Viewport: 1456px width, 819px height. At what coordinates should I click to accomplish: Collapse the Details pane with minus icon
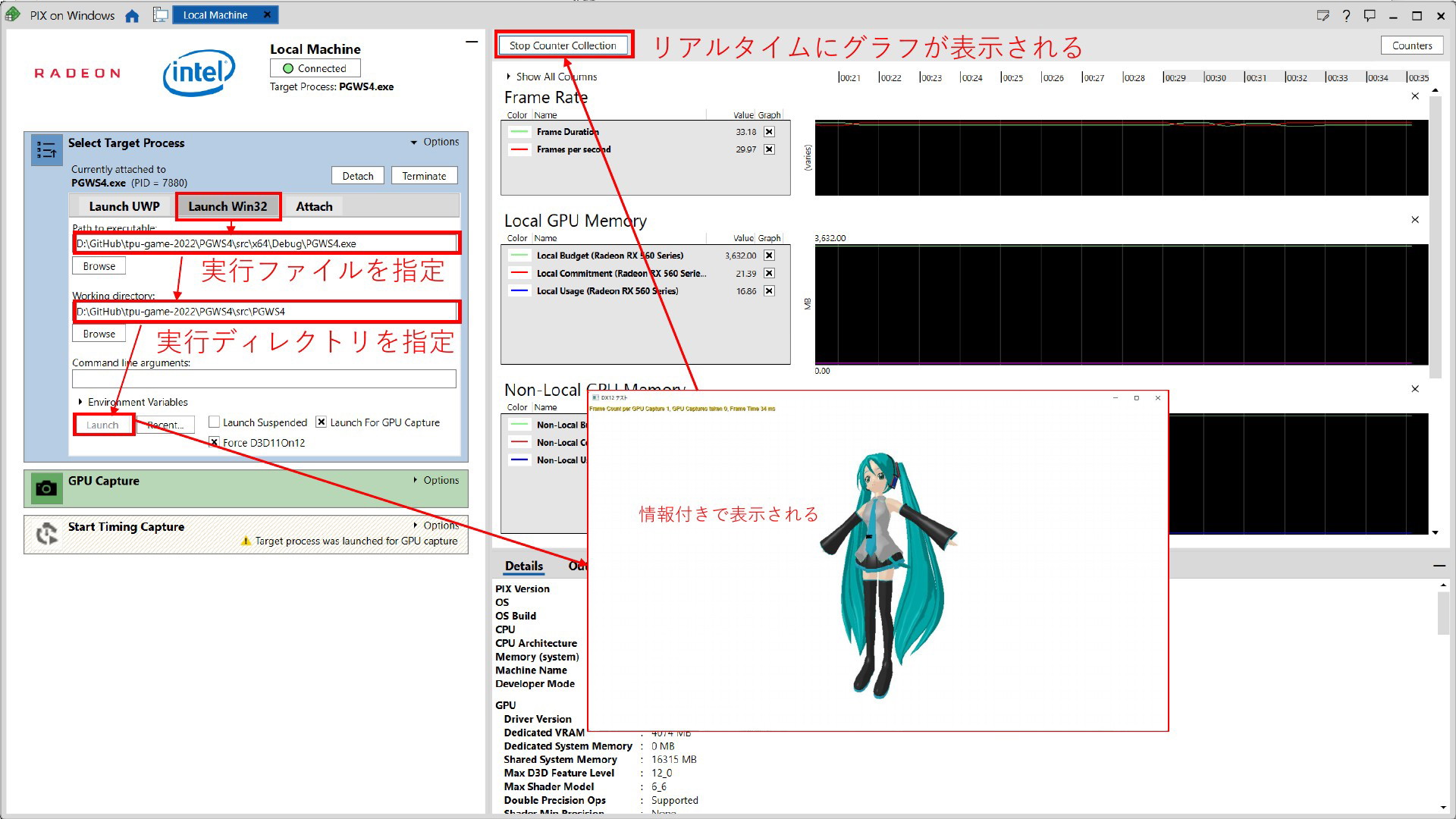pos(1439,566)
